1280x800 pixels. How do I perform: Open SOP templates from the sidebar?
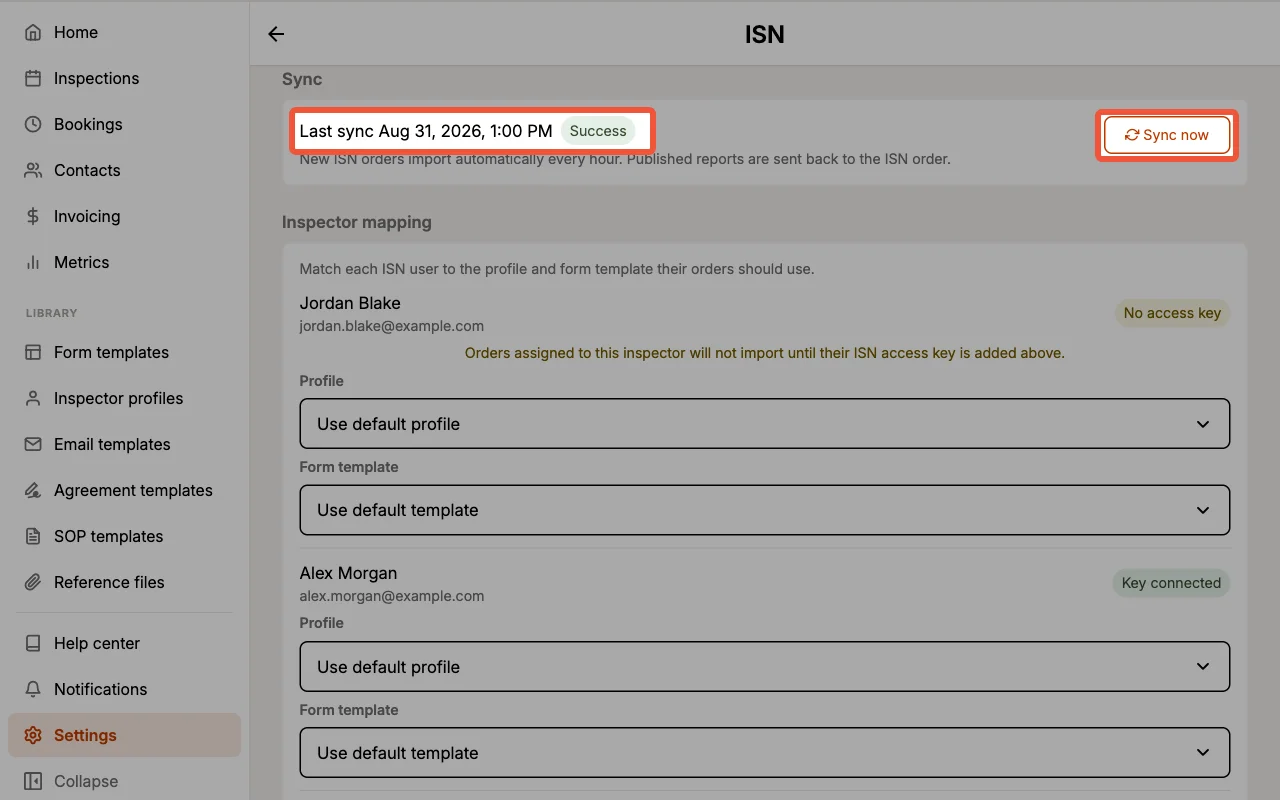point(124,536)
